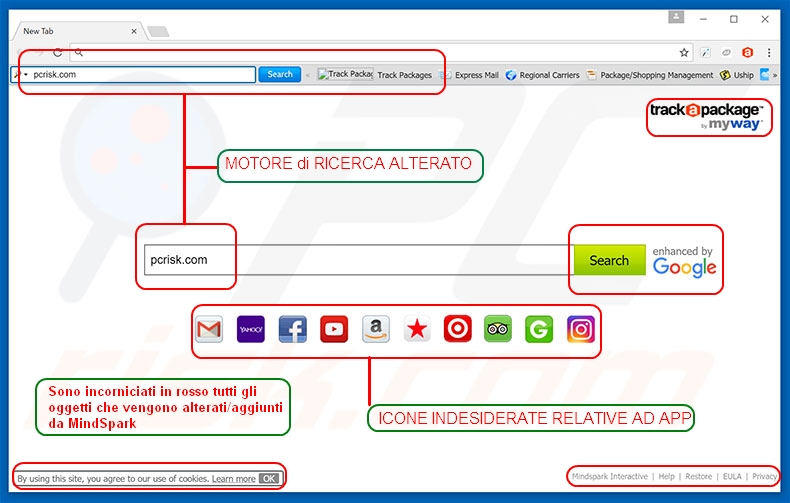The height and width of the screenshot is (503, 790).
Task: Click the blue toolbar Search button
Action: (x=280, y=75)
